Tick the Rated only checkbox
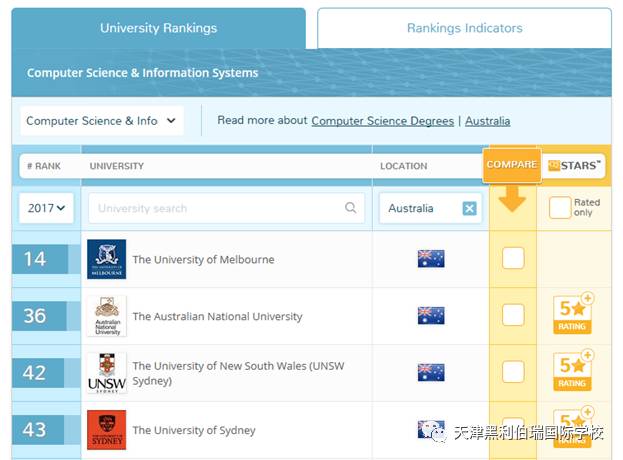 tap(560, 207)
